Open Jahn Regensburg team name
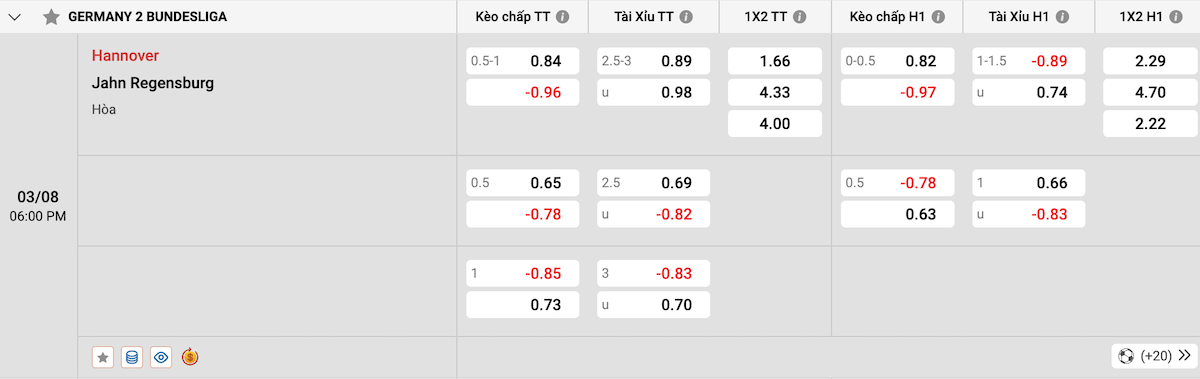The width and height of the screenshot is (1200, 379). tap(153, 83)
